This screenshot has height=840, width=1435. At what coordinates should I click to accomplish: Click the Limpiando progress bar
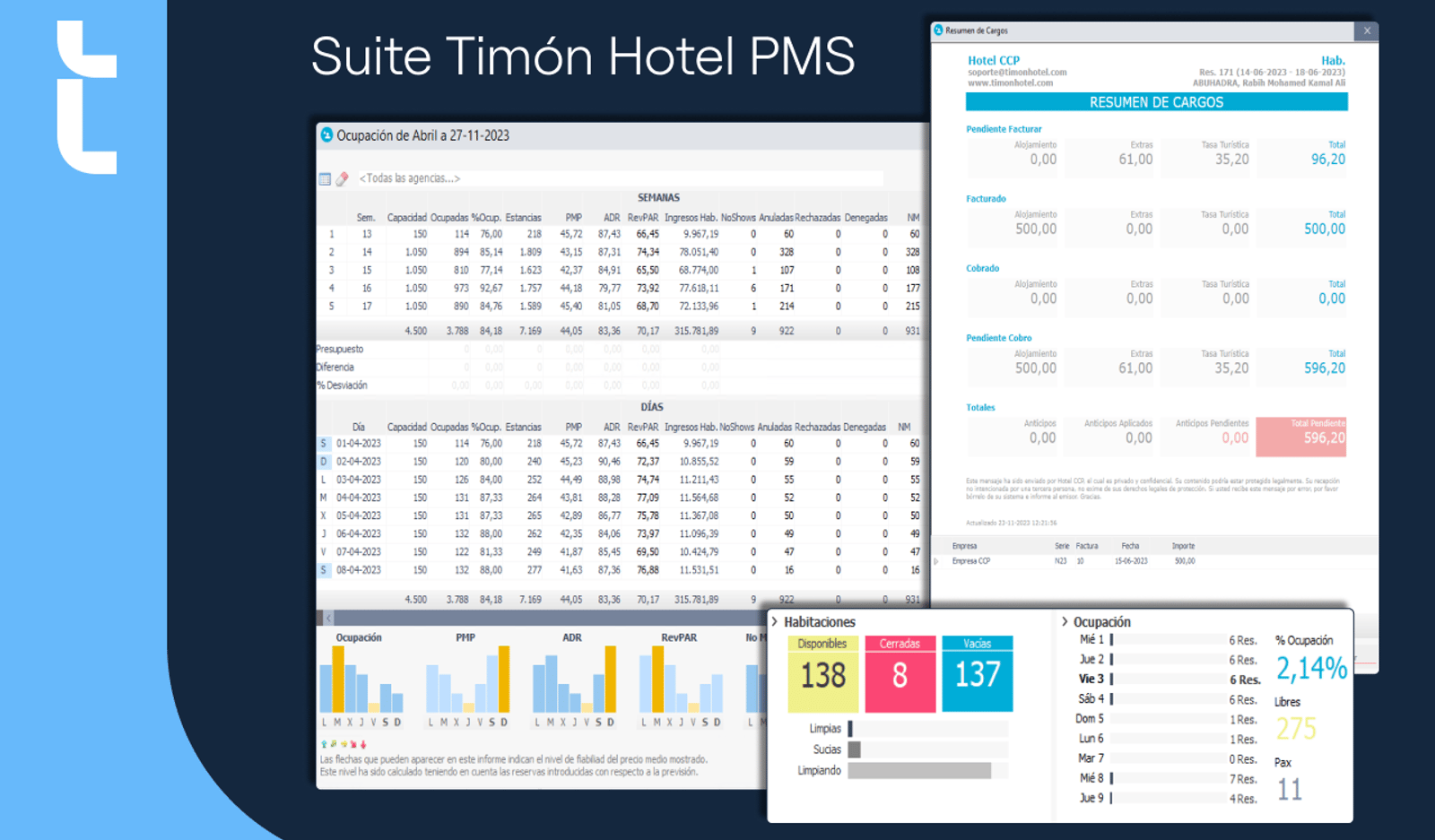[927, 771]
